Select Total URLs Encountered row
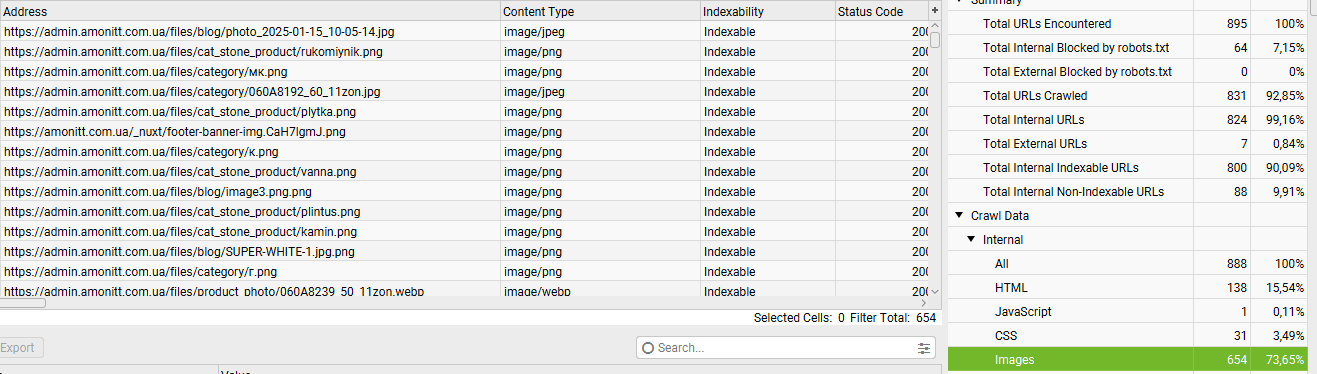1317x374 pixels. point(1127,23)
